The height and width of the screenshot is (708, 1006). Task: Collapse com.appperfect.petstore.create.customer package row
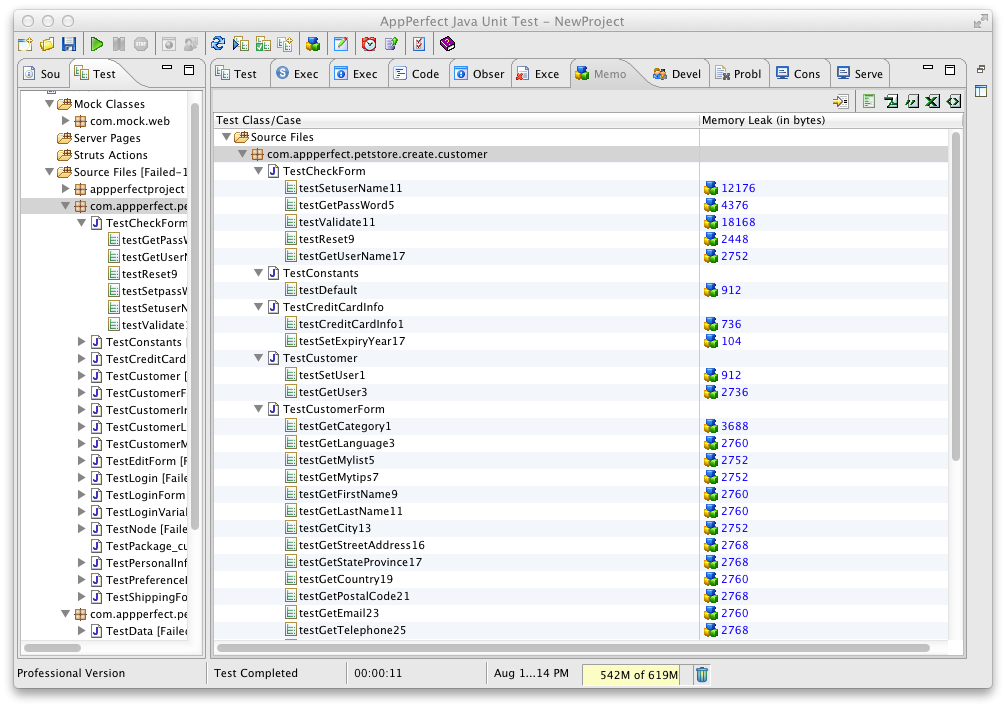click(243, 153)
